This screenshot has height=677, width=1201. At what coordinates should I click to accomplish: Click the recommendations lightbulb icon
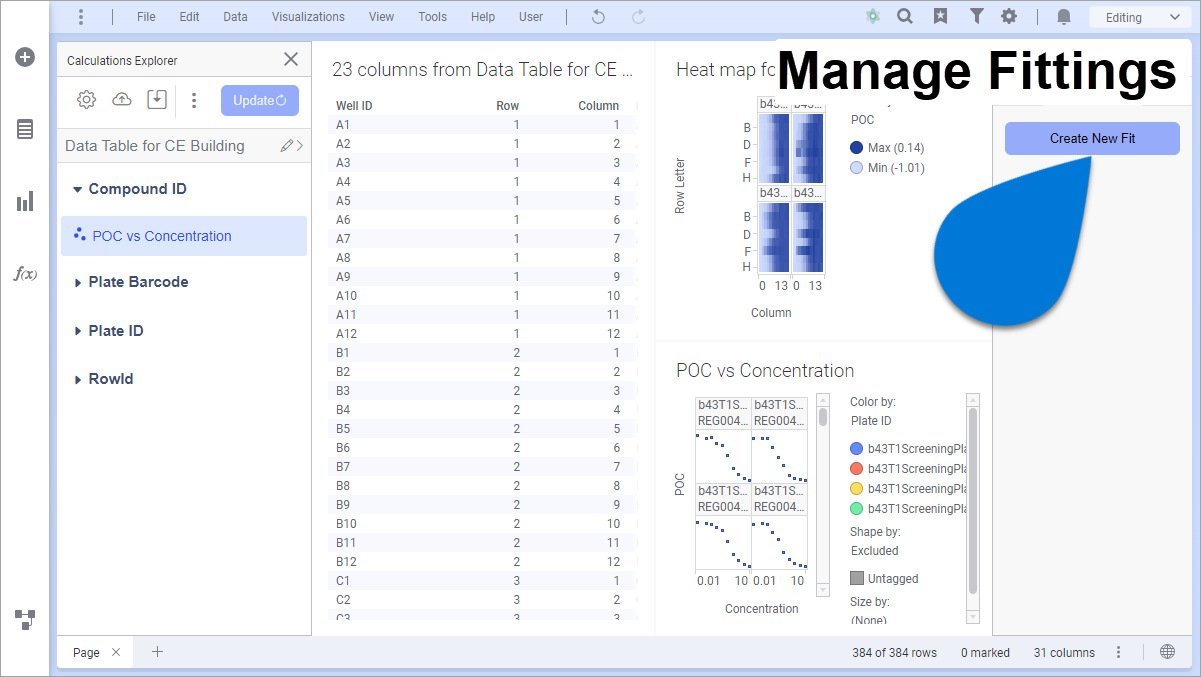873,17
